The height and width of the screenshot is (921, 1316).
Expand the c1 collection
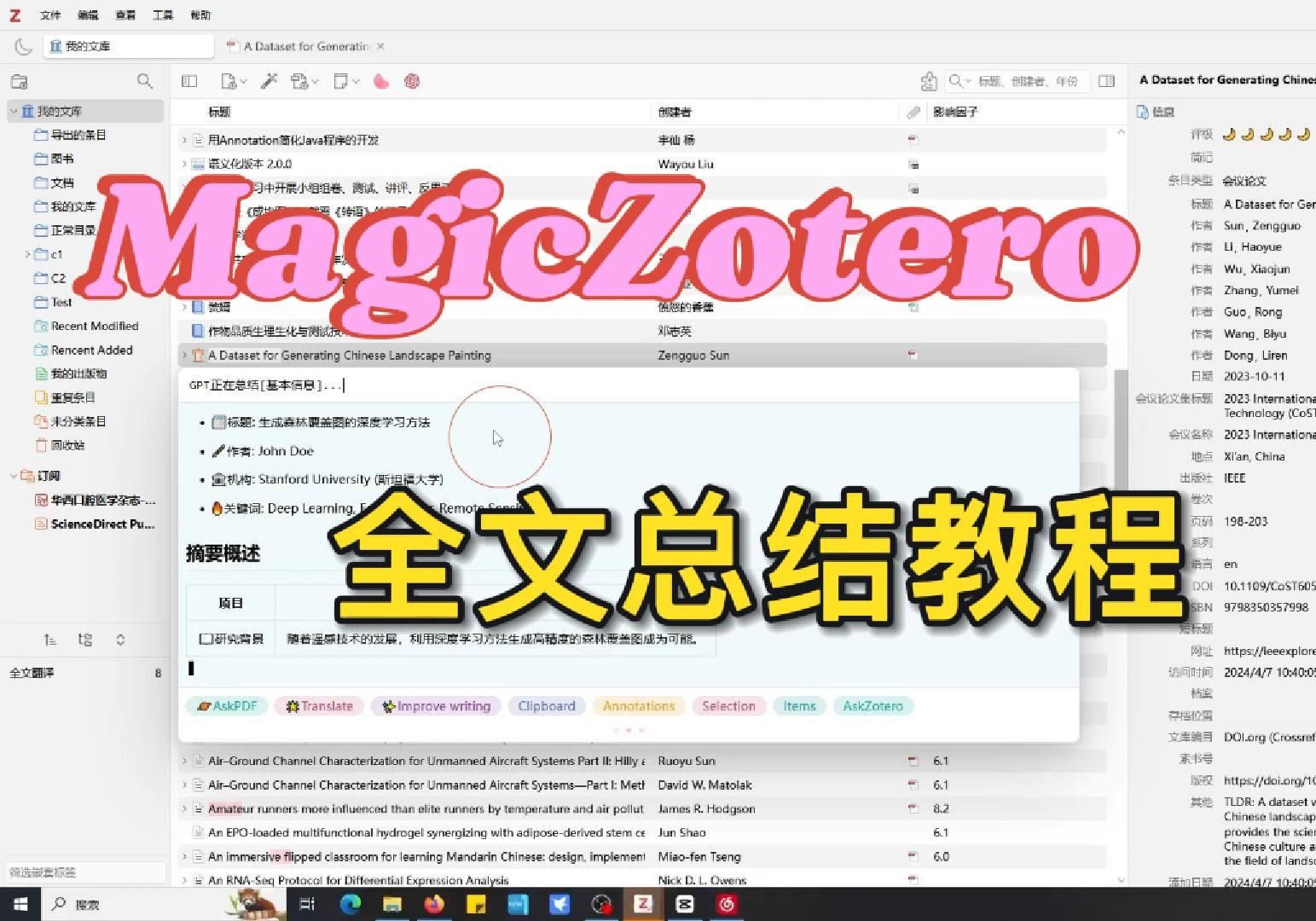pos(27,254)
